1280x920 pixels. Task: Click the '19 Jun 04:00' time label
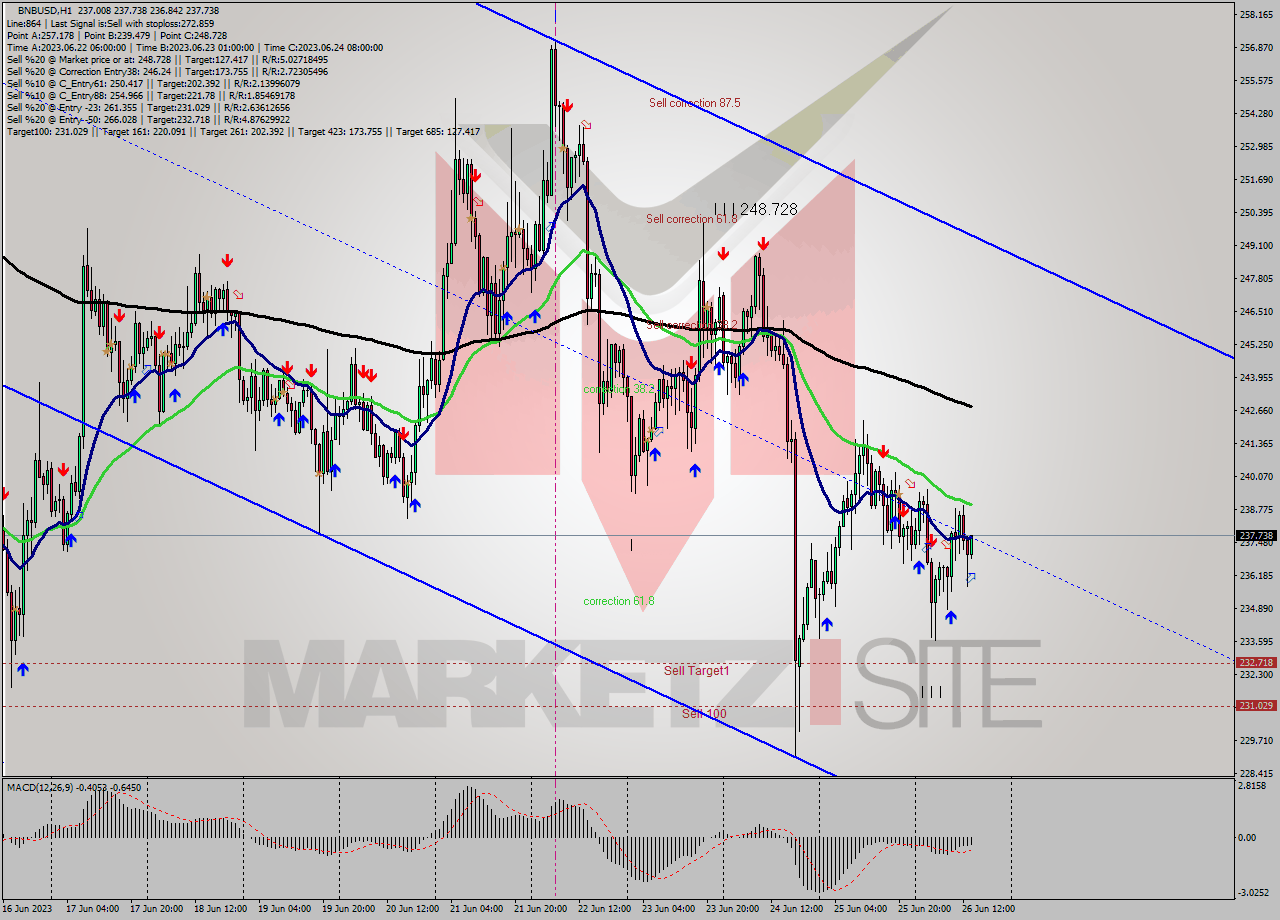(284, 909)
